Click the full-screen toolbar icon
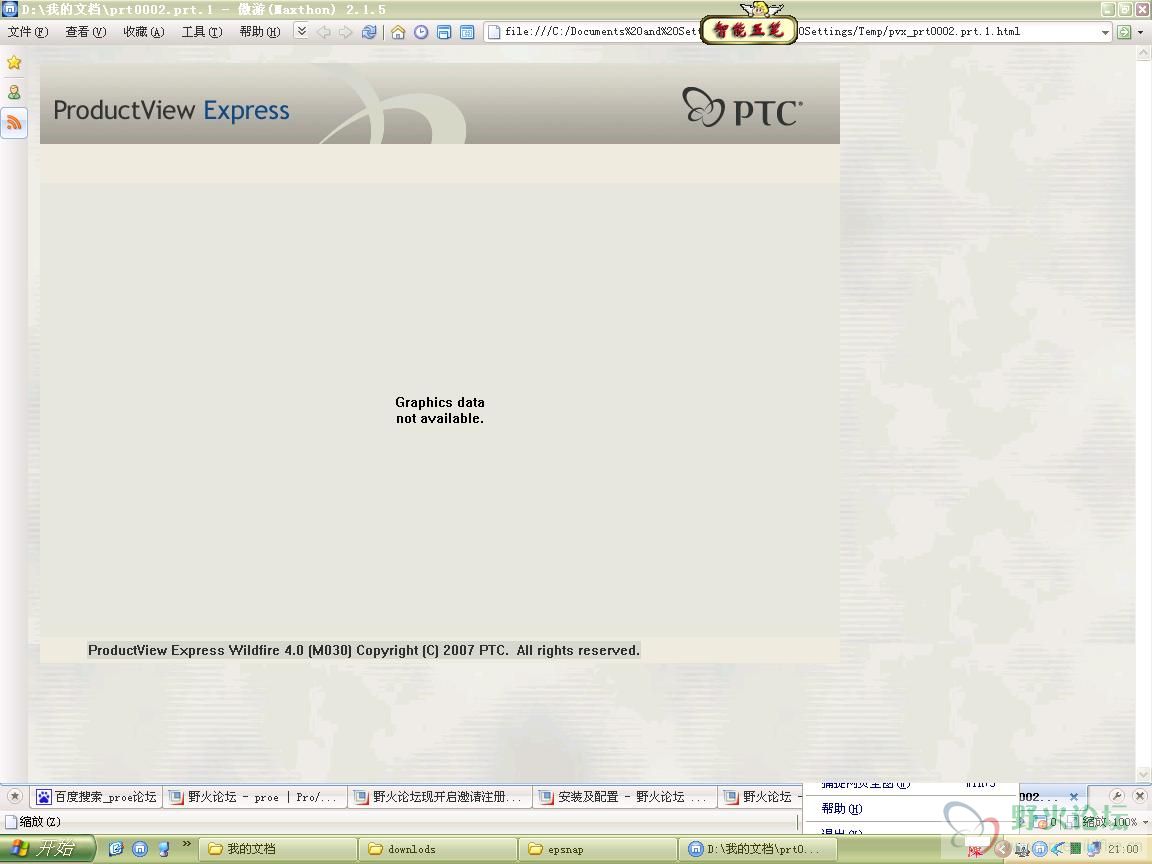Image resolution: width=1152 pixels, height=864 pixels. (x=467, y=32)
